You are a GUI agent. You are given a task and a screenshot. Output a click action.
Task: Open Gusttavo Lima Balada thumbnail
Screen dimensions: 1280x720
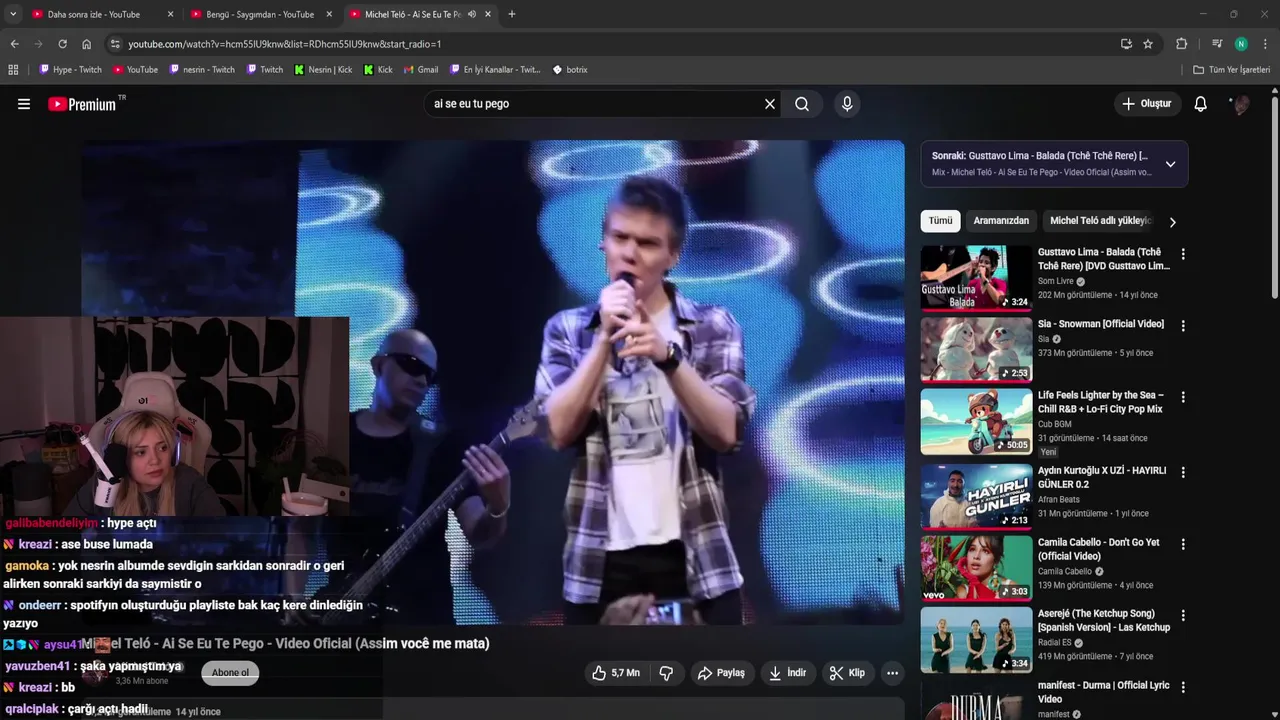976,277
